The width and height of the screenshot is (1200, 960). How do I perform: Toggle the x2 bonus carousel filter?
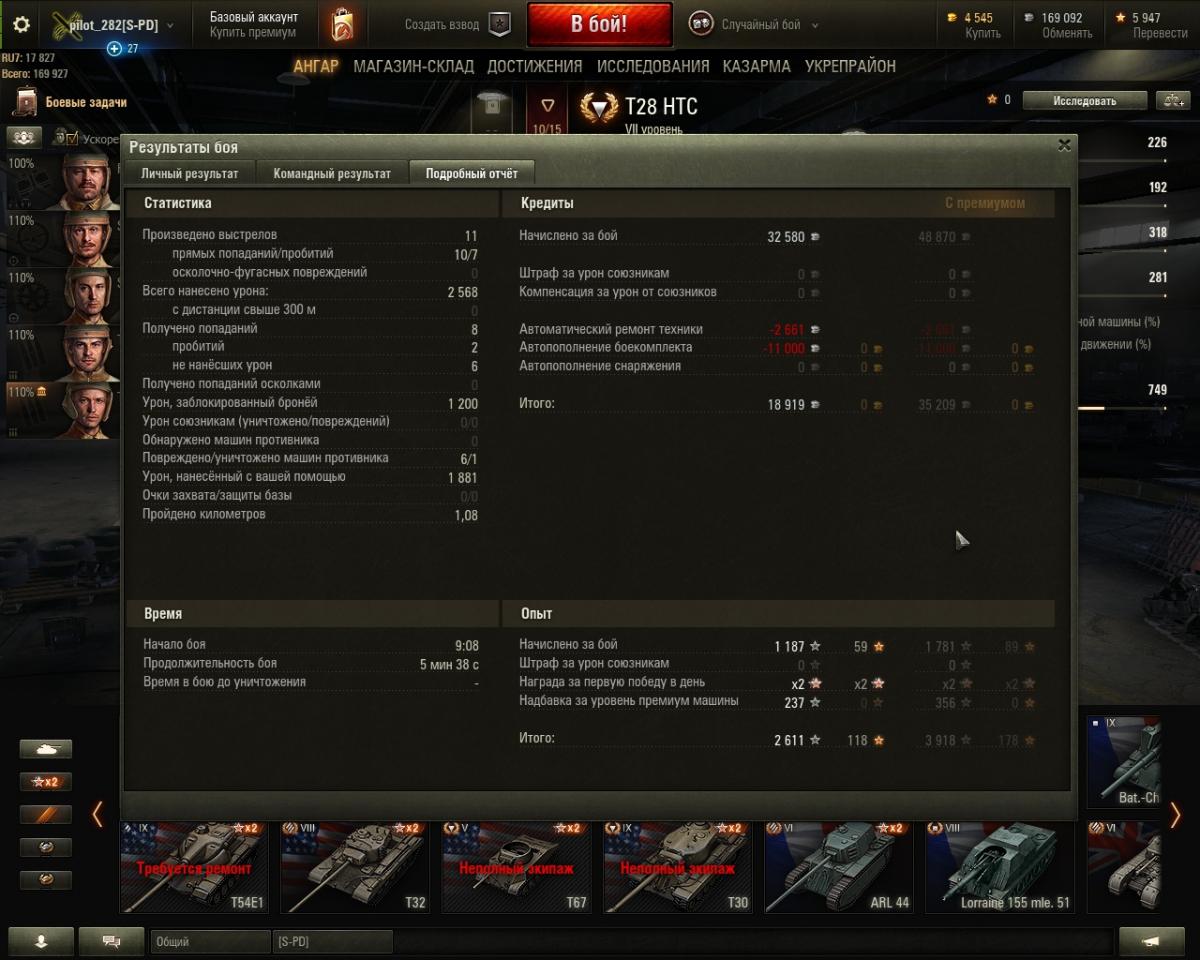tap(46, 782)
